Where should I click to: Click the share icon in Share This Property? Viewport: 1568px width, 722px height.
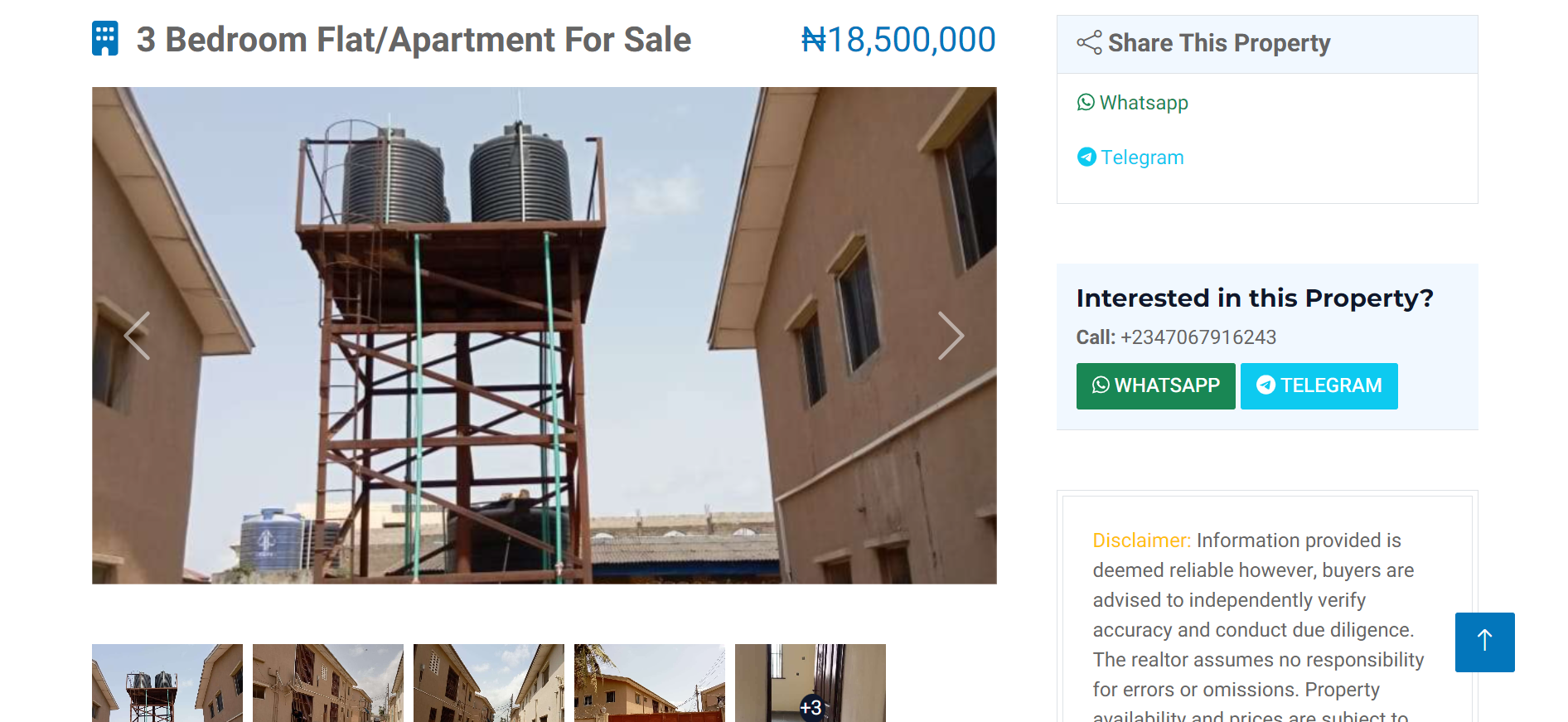pyautogui.click(x=1089, y=42)
